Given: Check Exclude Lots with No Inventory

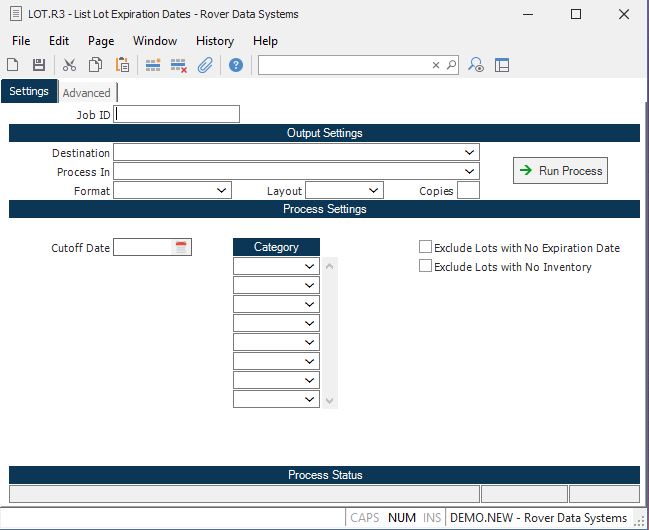Looking at the screenshot, I should tap(426, 266).
